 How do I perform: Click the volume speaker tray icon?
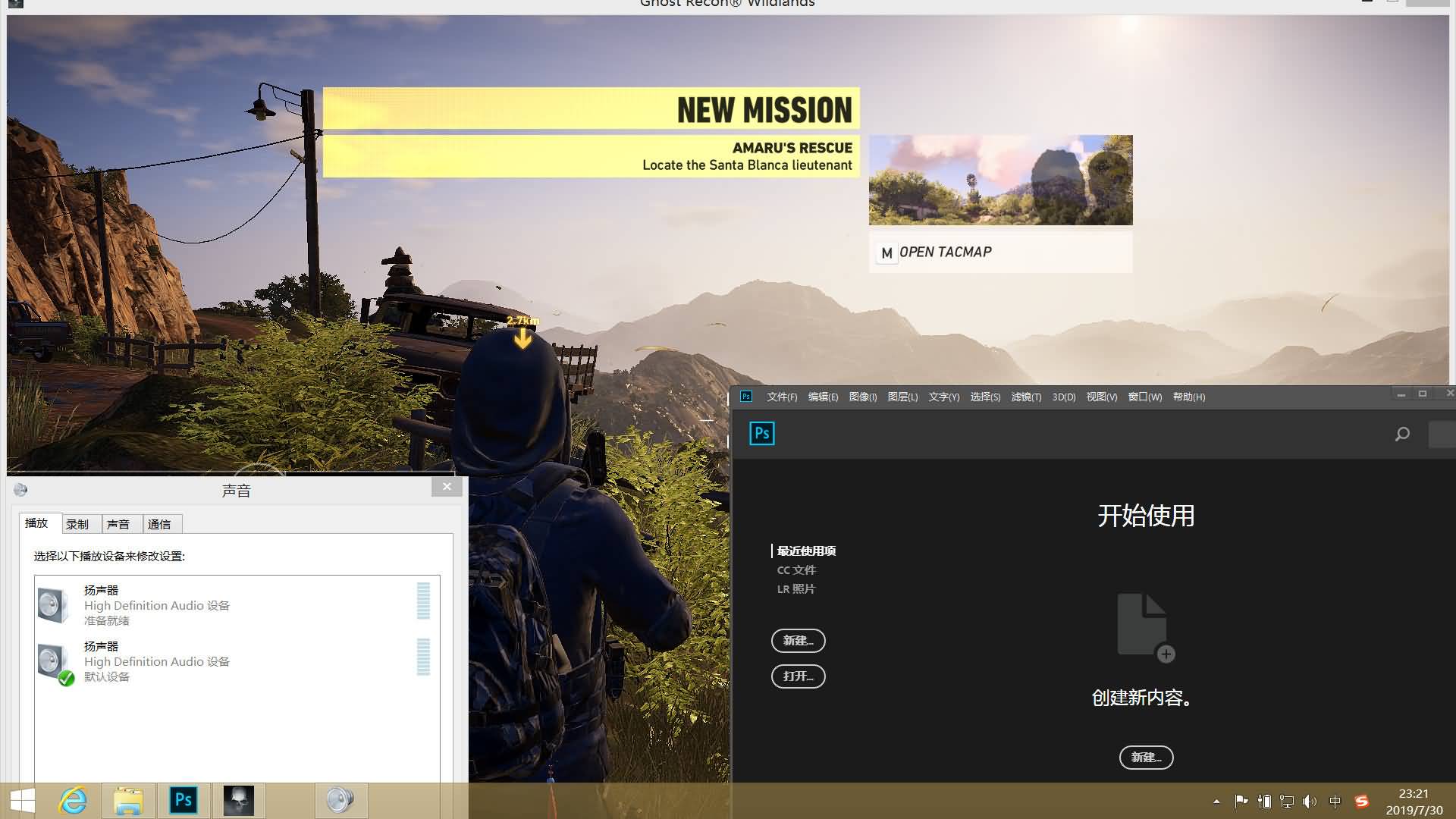click(x=1310, y=801)
